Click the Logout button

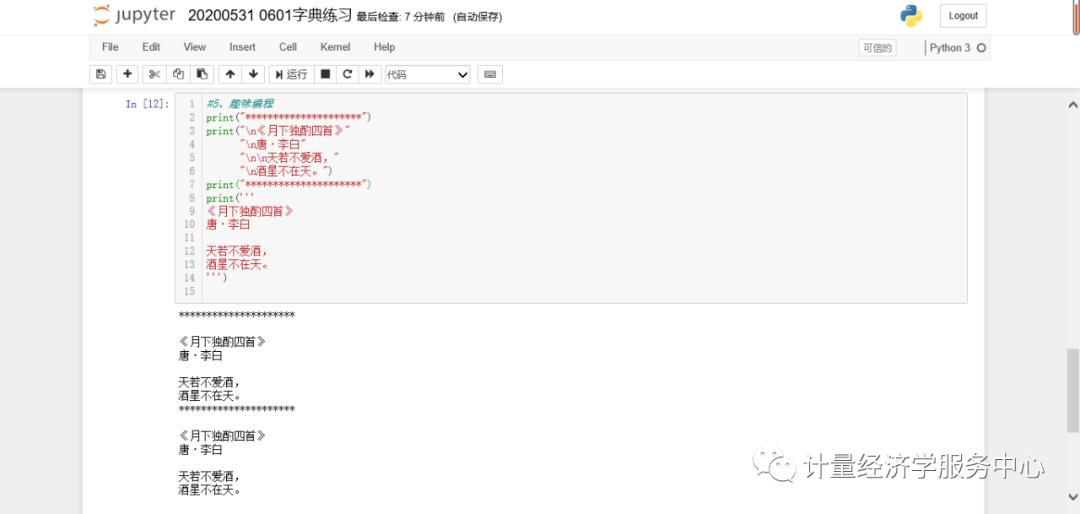point(963,16)
